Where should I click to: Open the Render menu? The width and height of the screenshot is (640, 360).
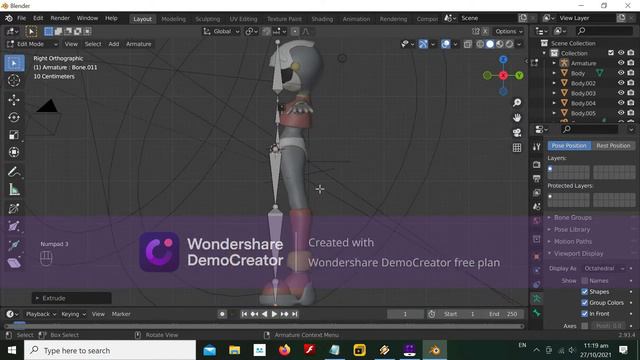click(x=60, y=18)
